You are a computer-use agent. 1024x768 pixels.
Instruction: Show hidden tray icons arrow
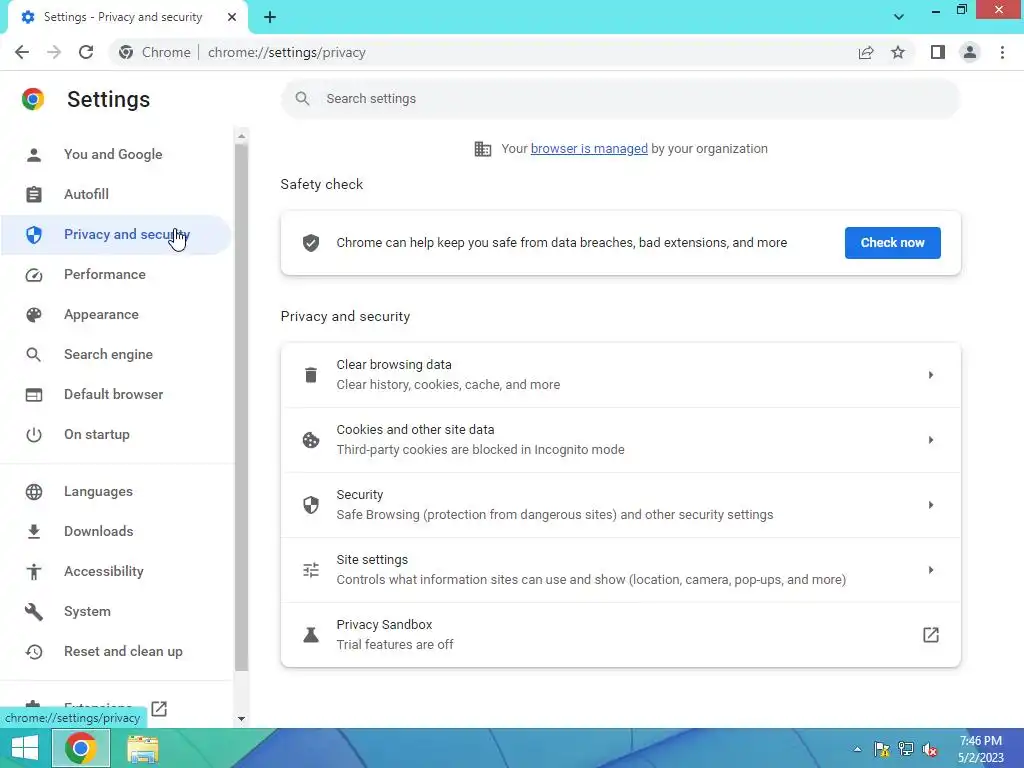(857, 749)
